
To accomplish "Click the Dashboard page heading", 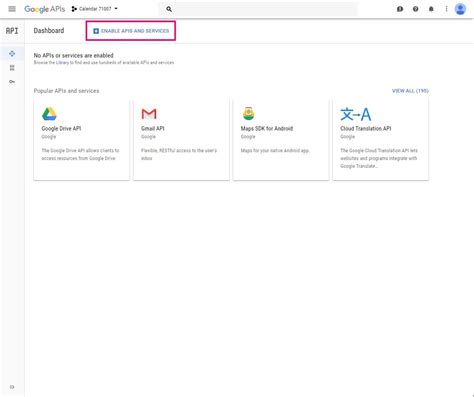I will [49, 31].
